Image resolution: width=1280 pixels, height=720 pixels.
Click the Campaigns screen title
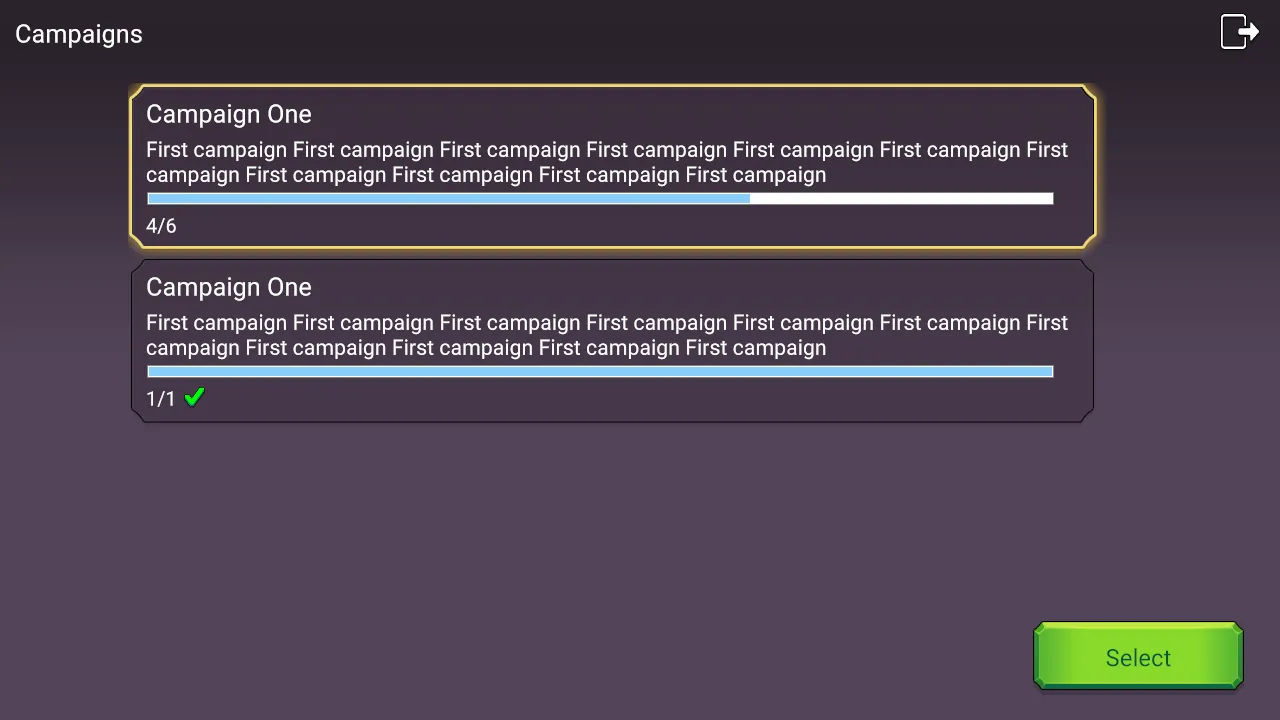(79, 34)
